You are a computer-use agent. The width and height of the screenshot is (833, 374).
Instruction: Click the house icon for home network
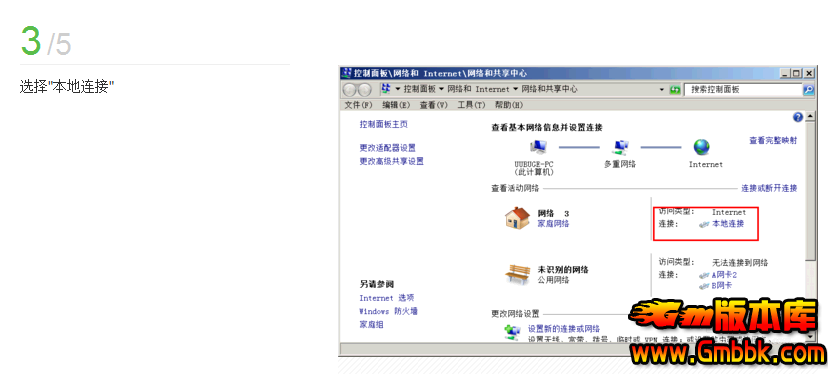[x=517, y=218]
